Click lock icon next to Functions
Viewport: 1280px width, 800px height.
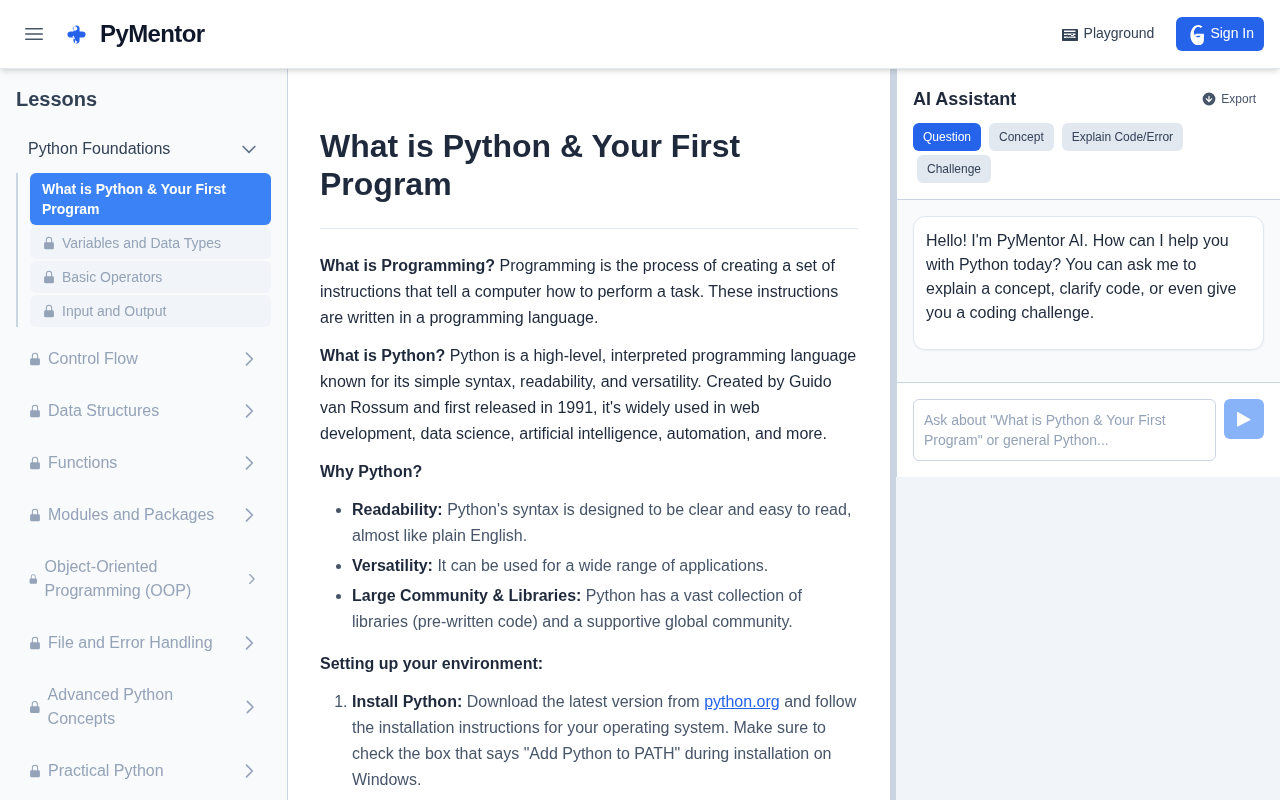pos(35,463)
